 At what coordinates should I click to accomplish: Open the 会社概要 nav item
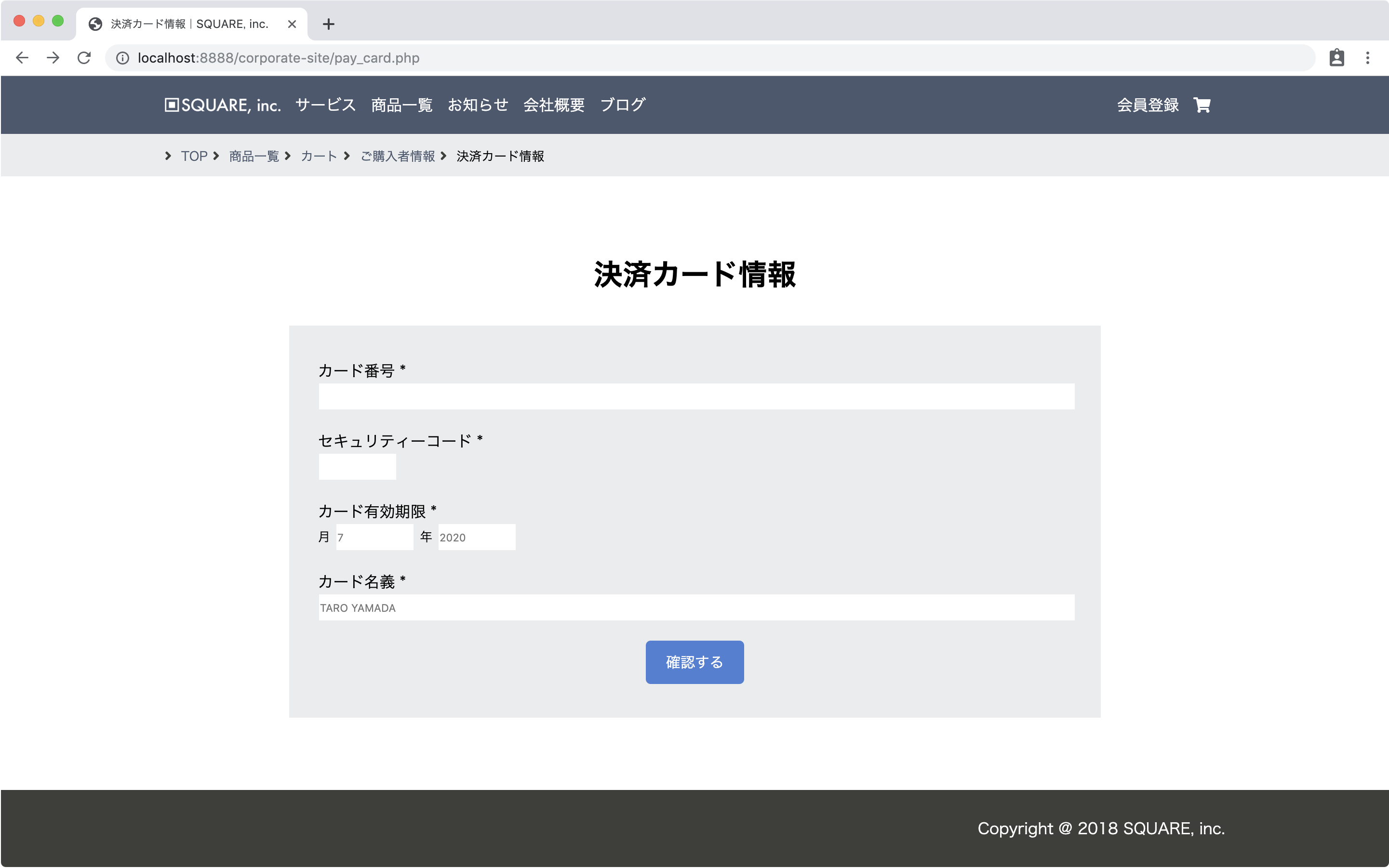click(x=554, y=105)
